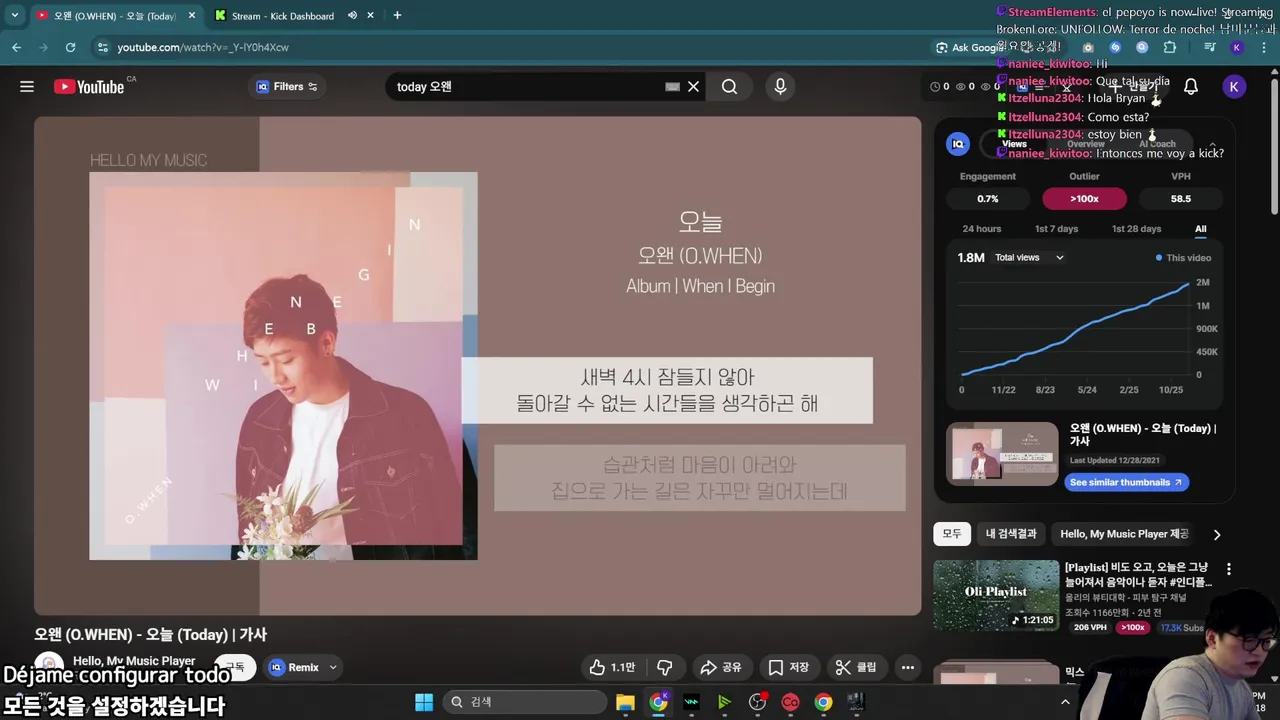Create a clip with 클립 button
This screenshot has height=720, width=1280.
856,667
